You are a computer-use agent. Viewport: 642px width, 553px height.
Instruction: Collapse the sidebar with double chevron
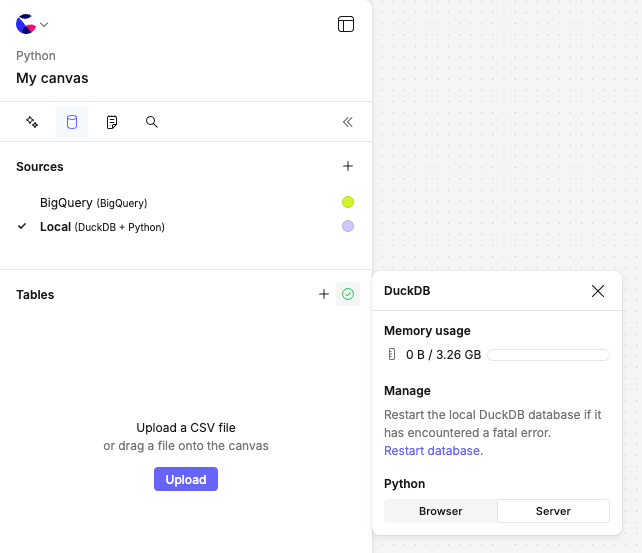pos(348,122)
